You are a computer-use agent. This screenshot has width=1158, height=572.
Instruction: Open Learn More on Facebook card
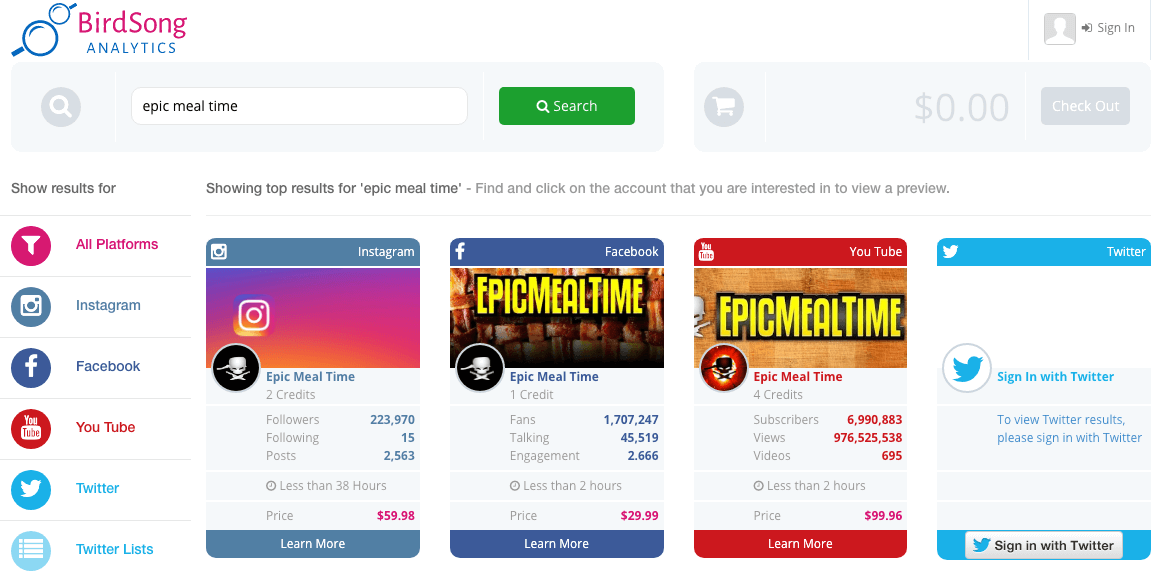click(x=556, y=544)
